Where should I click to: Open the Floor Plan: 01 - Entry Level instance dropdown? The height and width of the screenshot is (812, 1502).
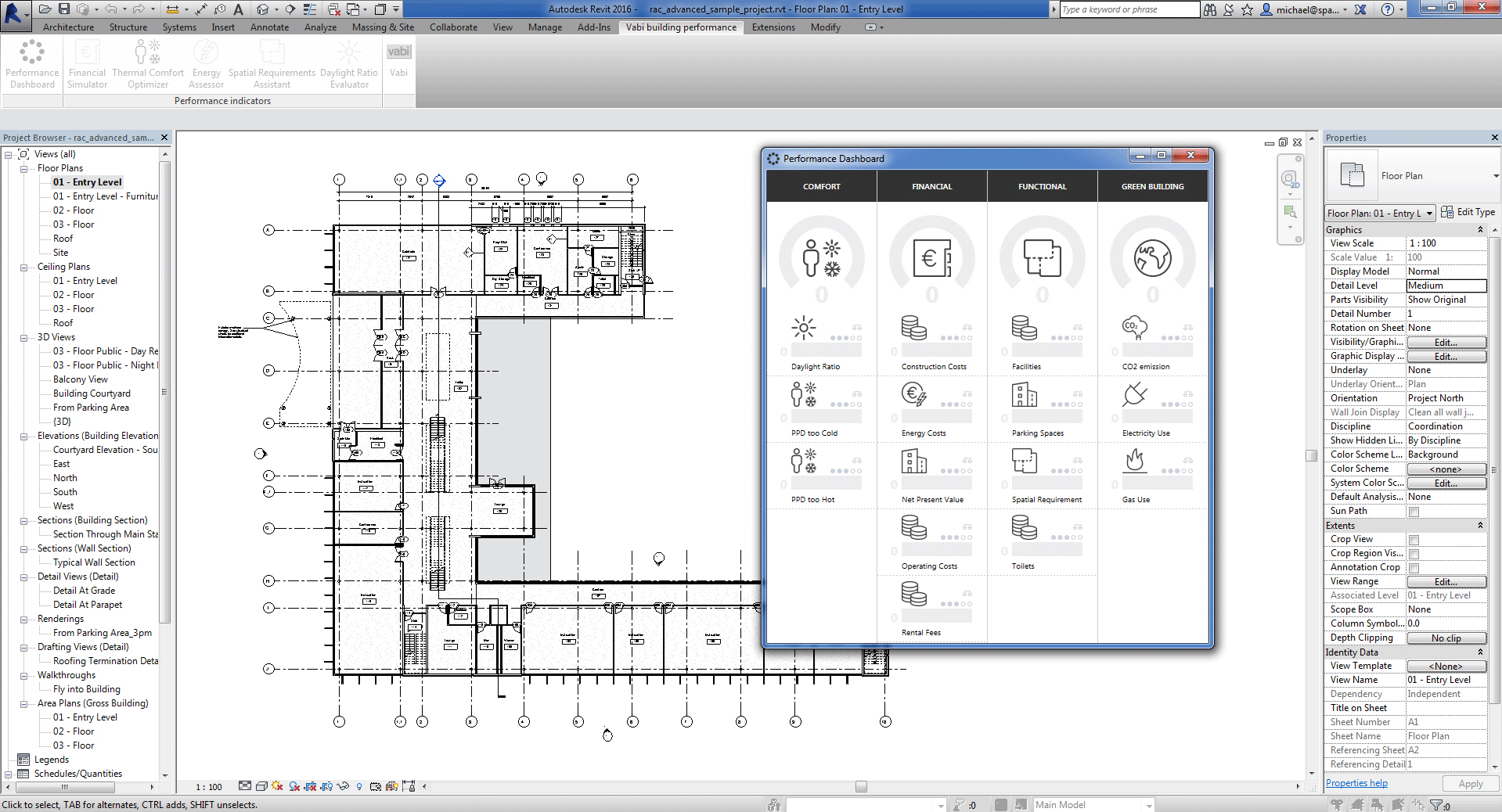tap(1380, 213)
